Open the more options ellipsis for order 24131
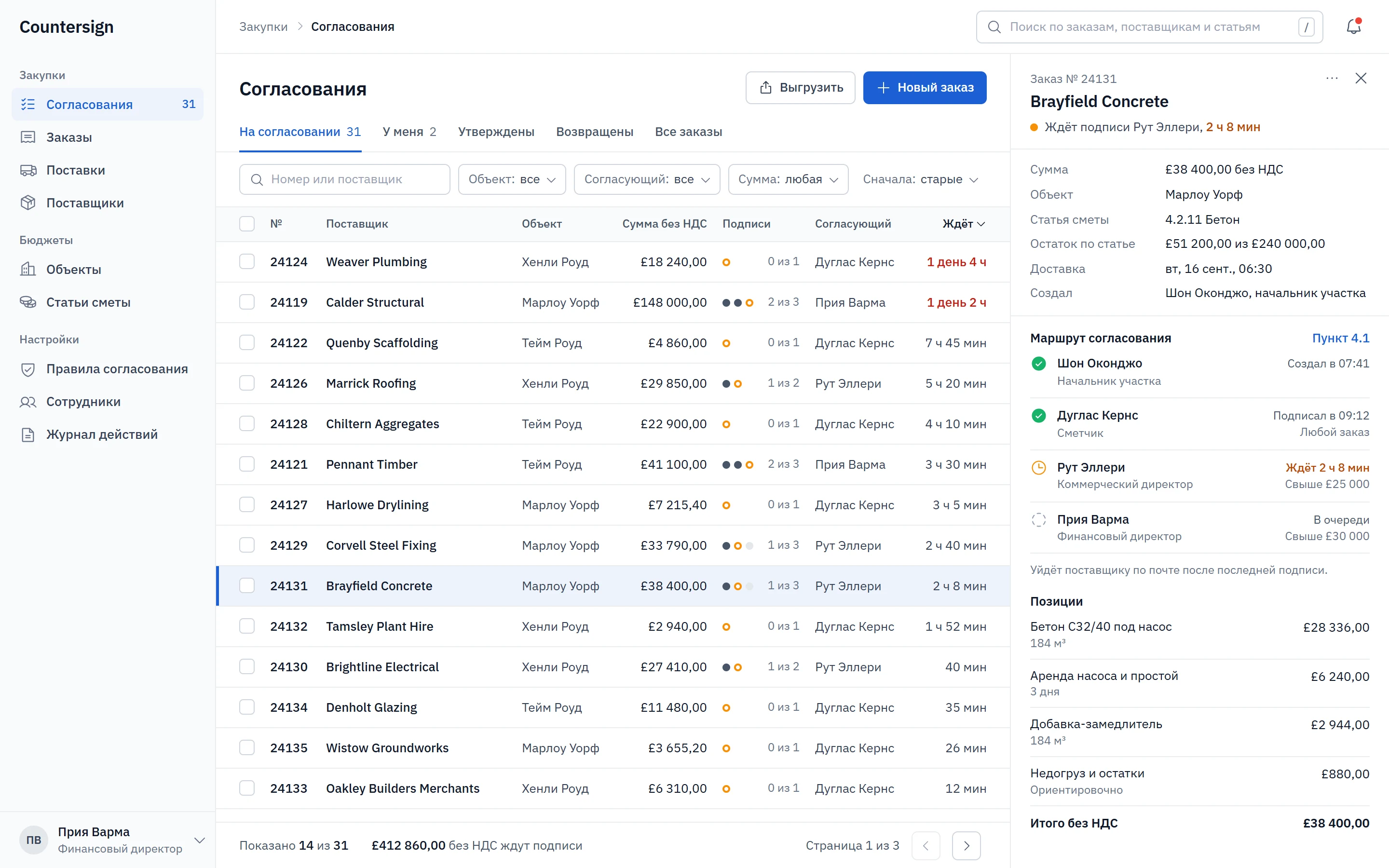Image resolution: width=1389 pixels, height=868 pixels. click(1332, 78)
